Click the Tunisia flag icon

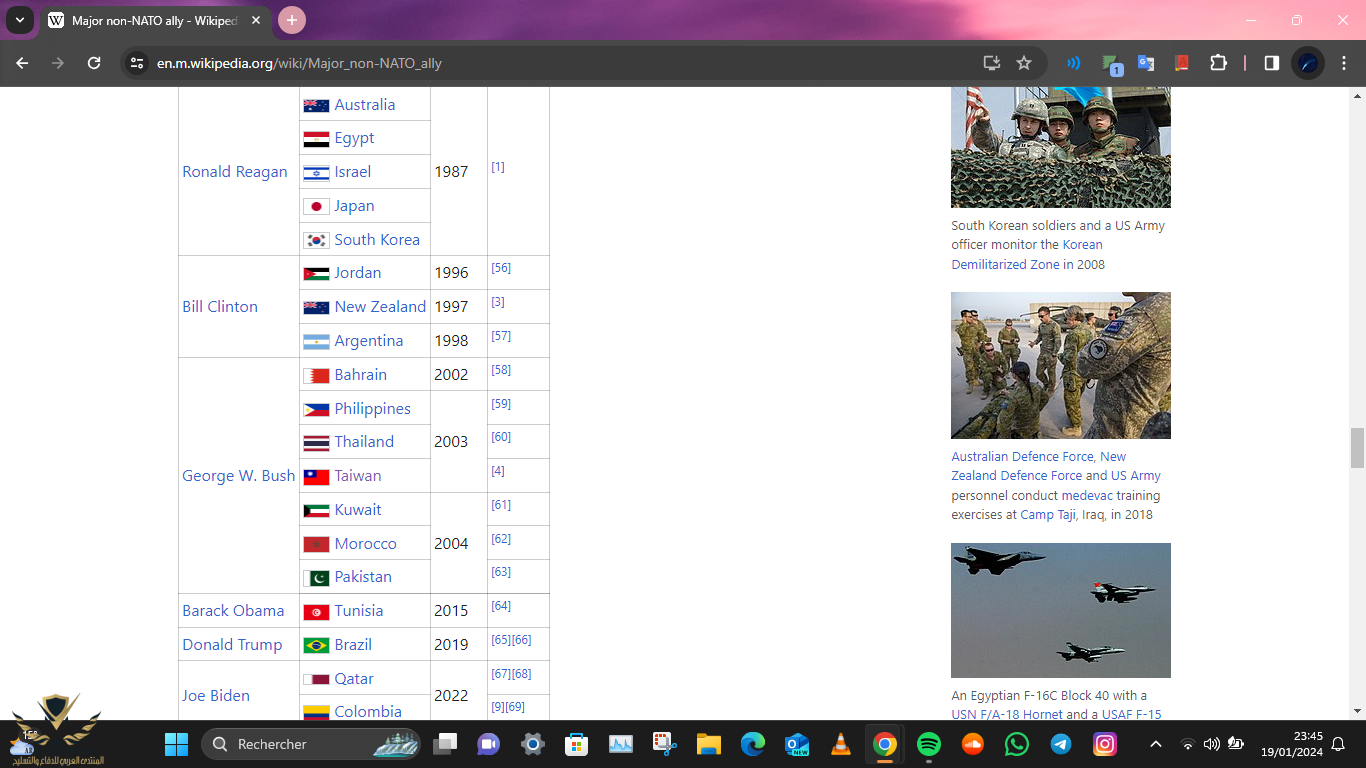[x=316, y=612]
